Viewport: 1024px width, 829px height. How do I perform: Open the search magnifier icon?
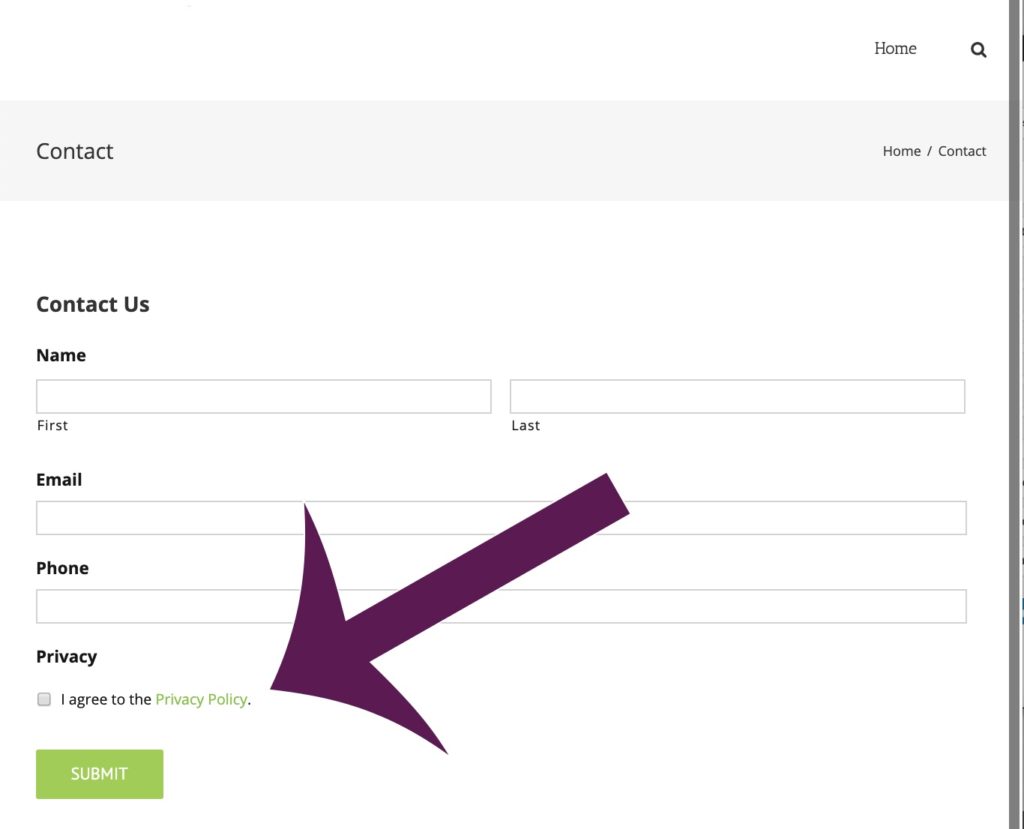[x=977, y=49]
